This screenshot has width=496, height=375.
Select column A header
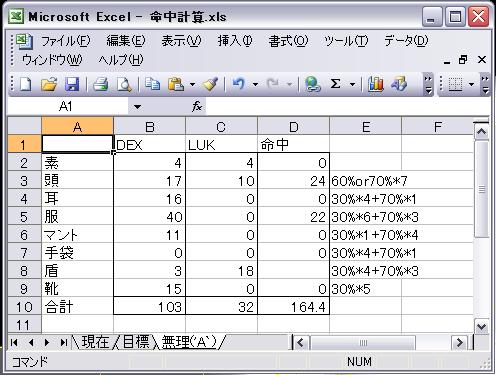point(77,126)
